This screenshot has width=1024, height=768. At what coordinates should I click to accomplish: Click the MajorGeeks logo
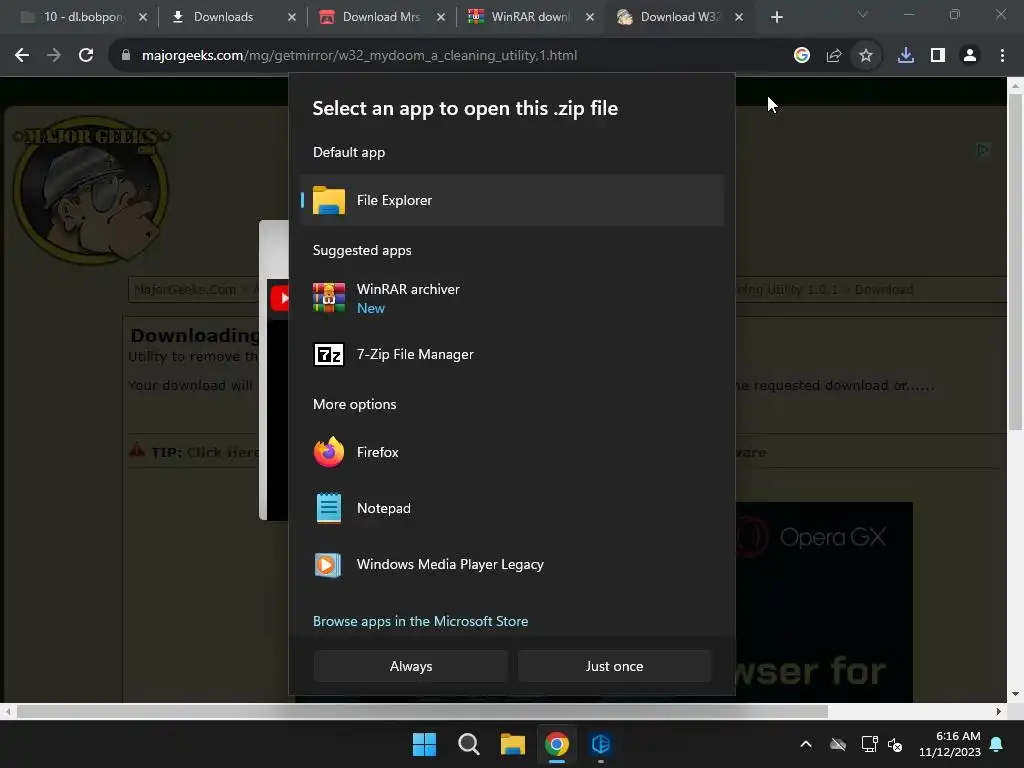(91, 189)
